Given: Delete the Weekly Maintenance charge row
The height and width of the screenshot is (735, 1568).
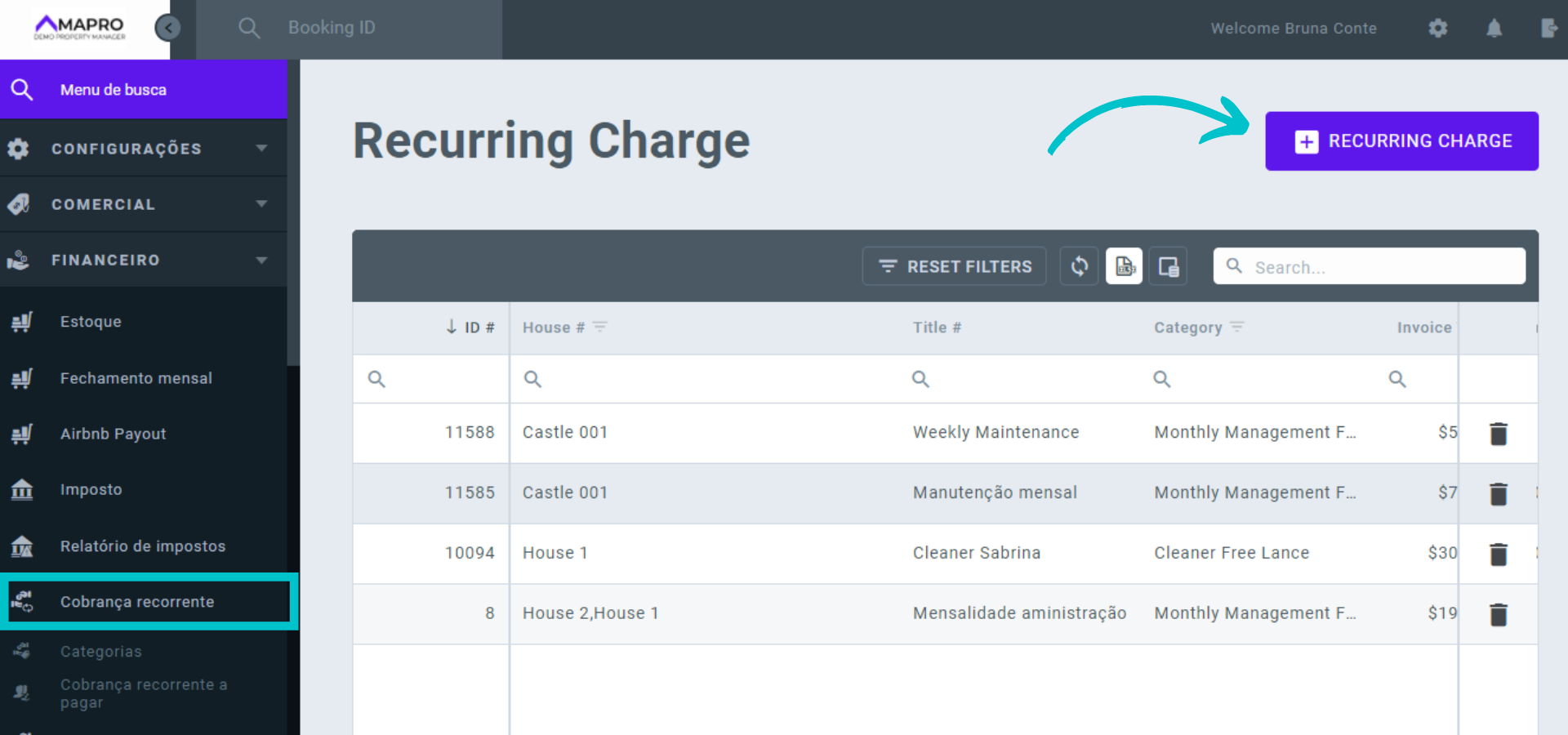Looking at the screenshot, I should pyautogui.click(x=1498, y=434).
